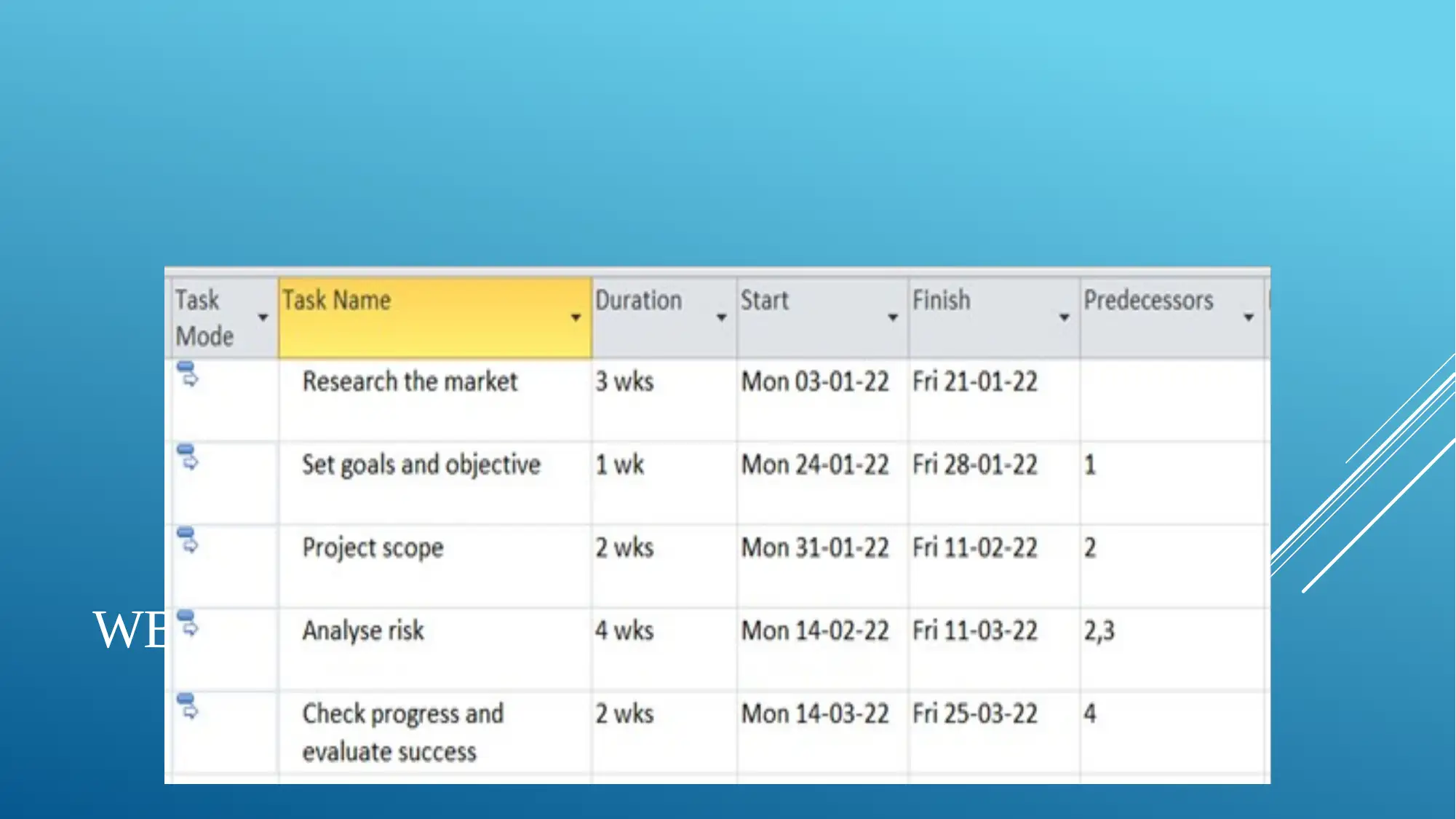Click finish date 'Fri 11-02-22'
This screenshot has height=819, width=1456.
tap(975, 547)
